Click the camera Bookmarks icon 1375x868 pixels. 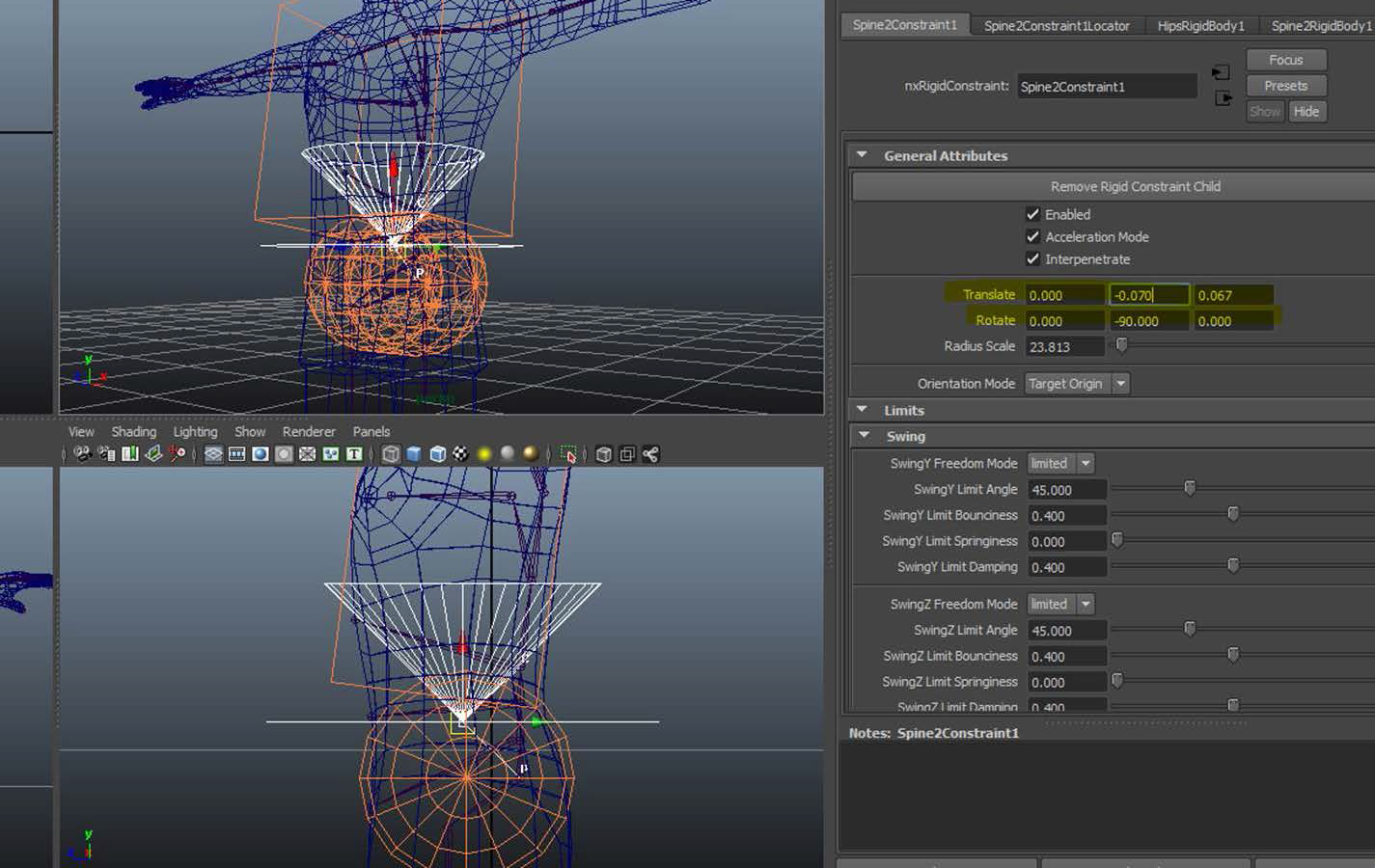coord(129,454)
